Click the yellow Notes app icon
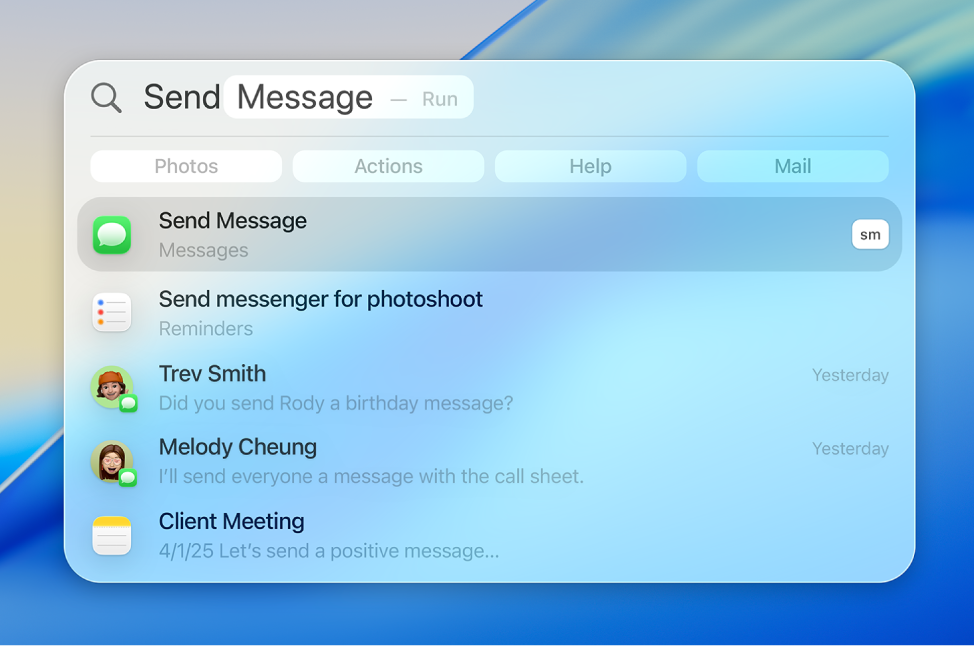Screen dimensions: 974x646 tap(112, 535)
